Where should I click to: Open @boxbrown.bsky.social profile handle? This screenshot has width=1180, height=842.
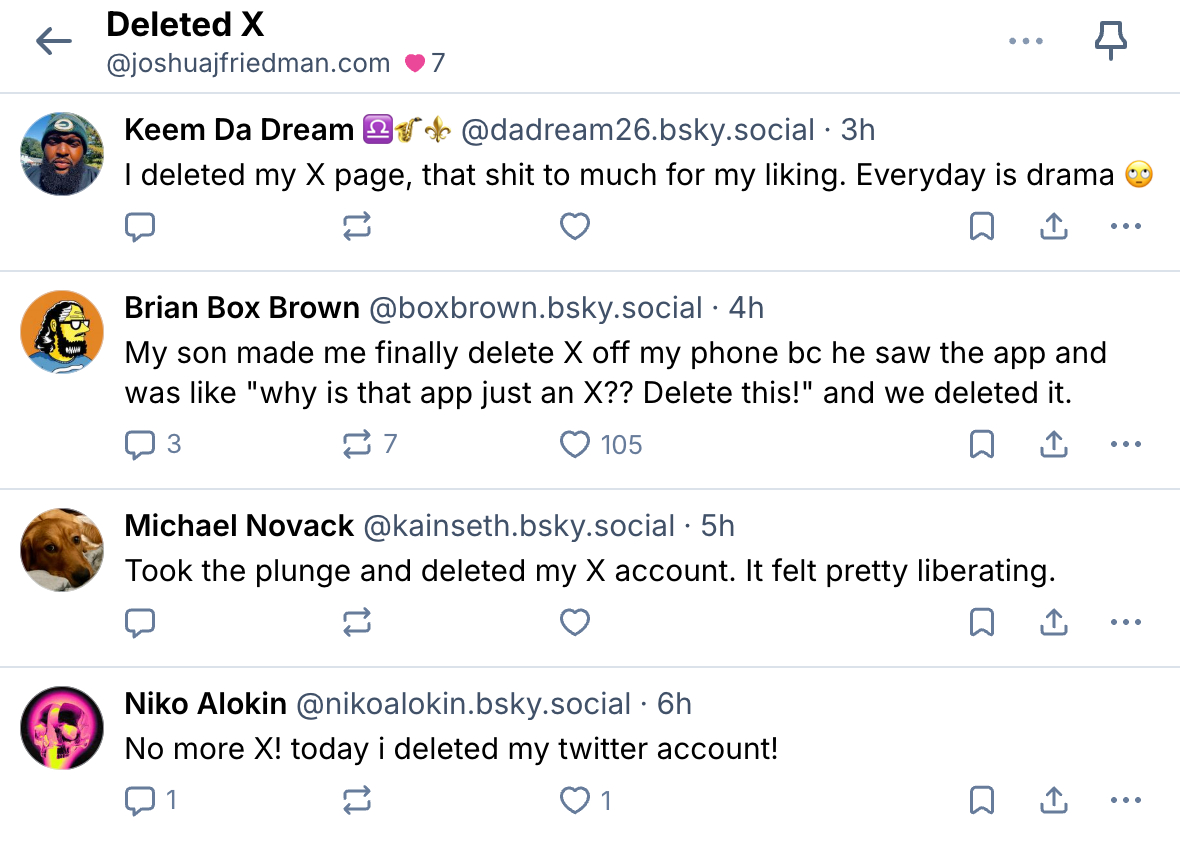click(535, 308)
